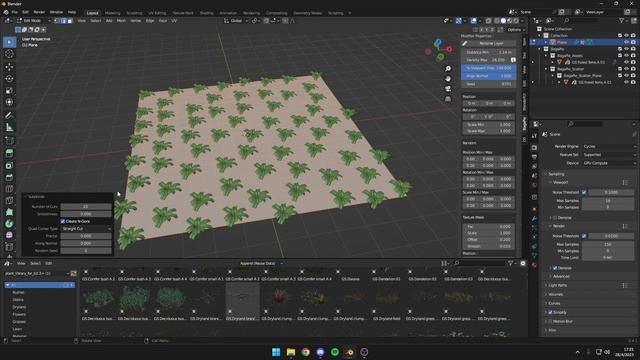The height and width of the screenshot is (360, 640).
Task: Collapse the BagaPie_Scatter collection
Action: (x=546, y=69)
